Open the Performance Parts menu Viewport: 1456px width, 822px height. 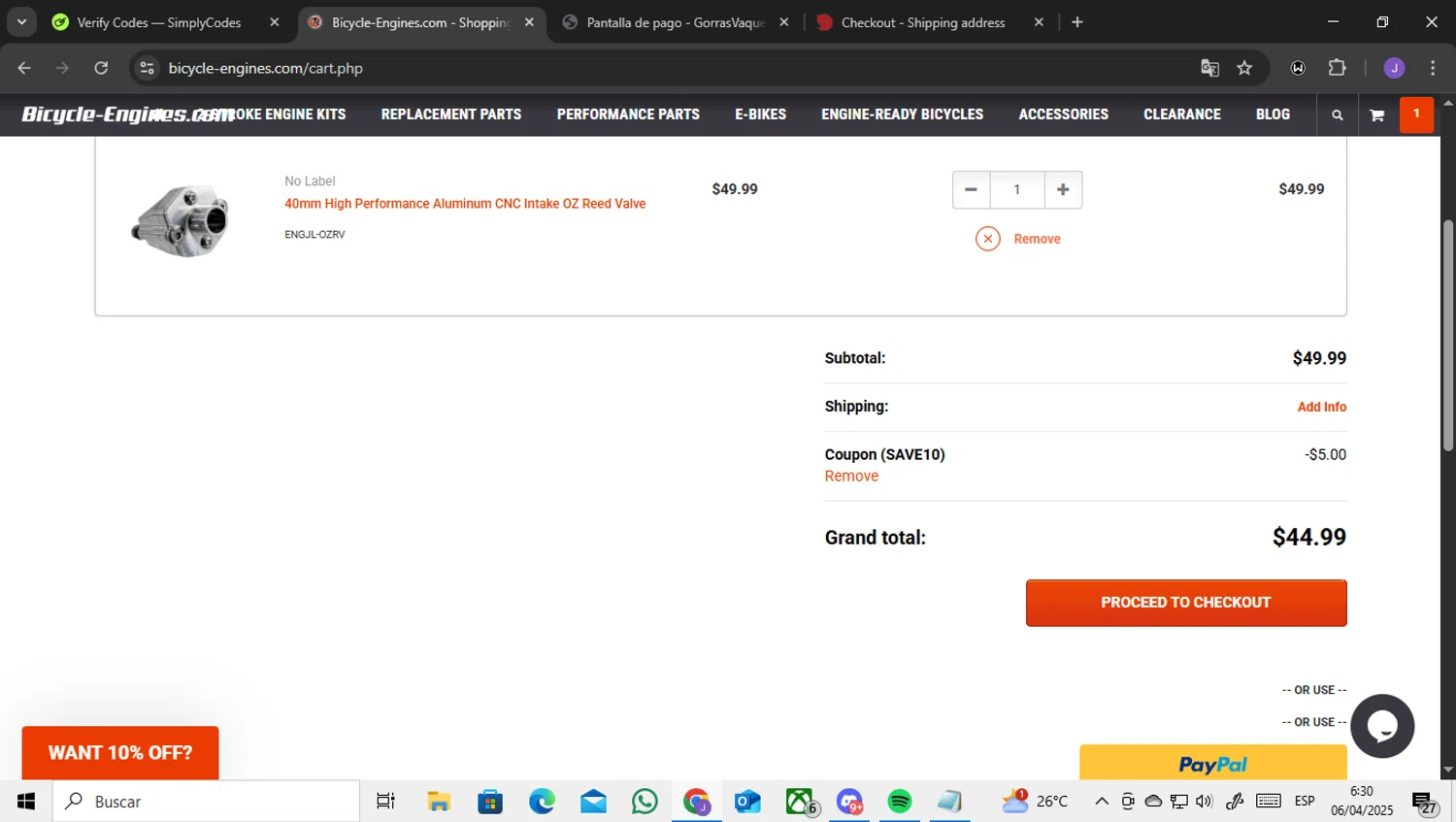(x=628, y=115)
